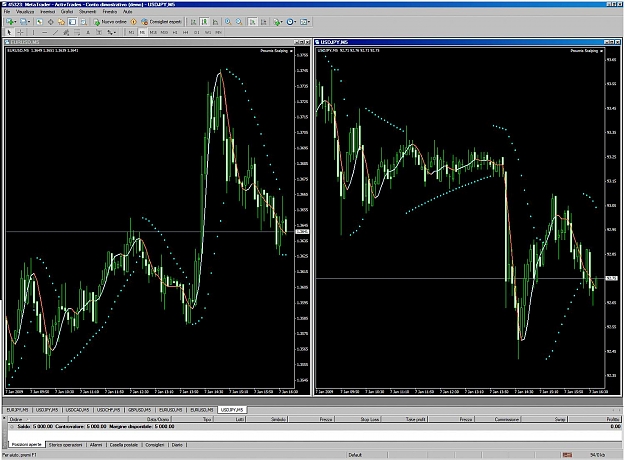
Task: Select the text label tool
Action: tap(98, 32)
